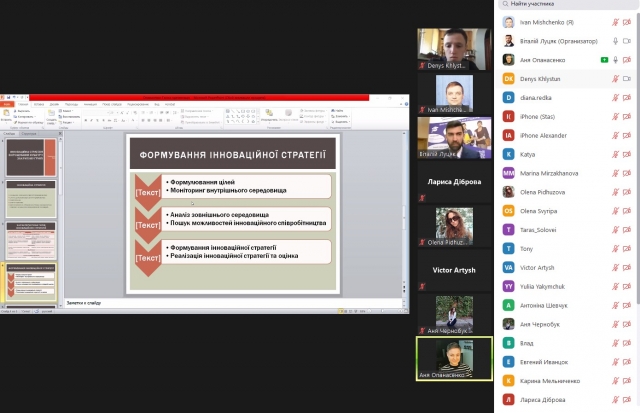This screenshot has width=640, height=413.
Task: Click diana.redka's muted microphone icon
Action: click(x=615, y=98)
